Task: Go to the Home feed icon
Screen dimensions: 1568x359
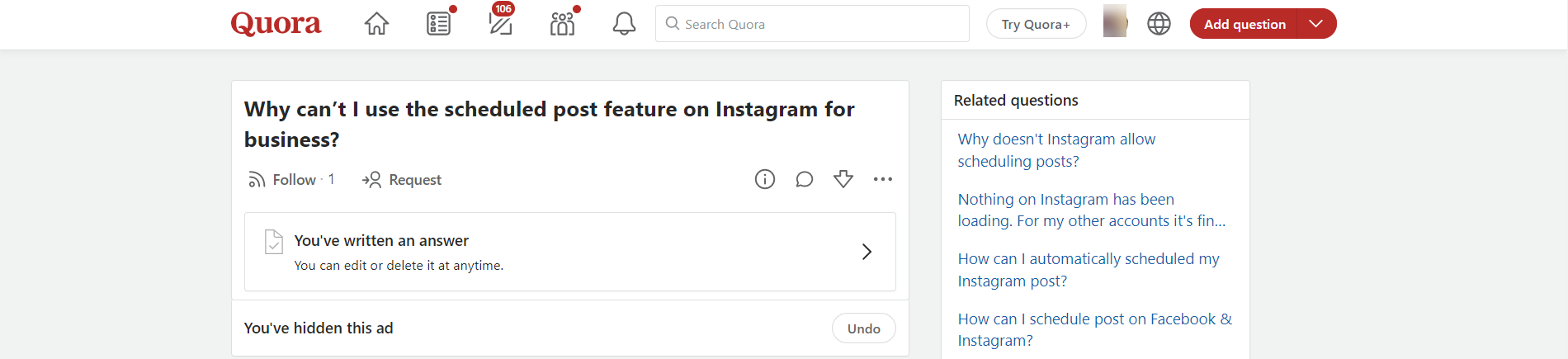Action: tap(376, 24)
